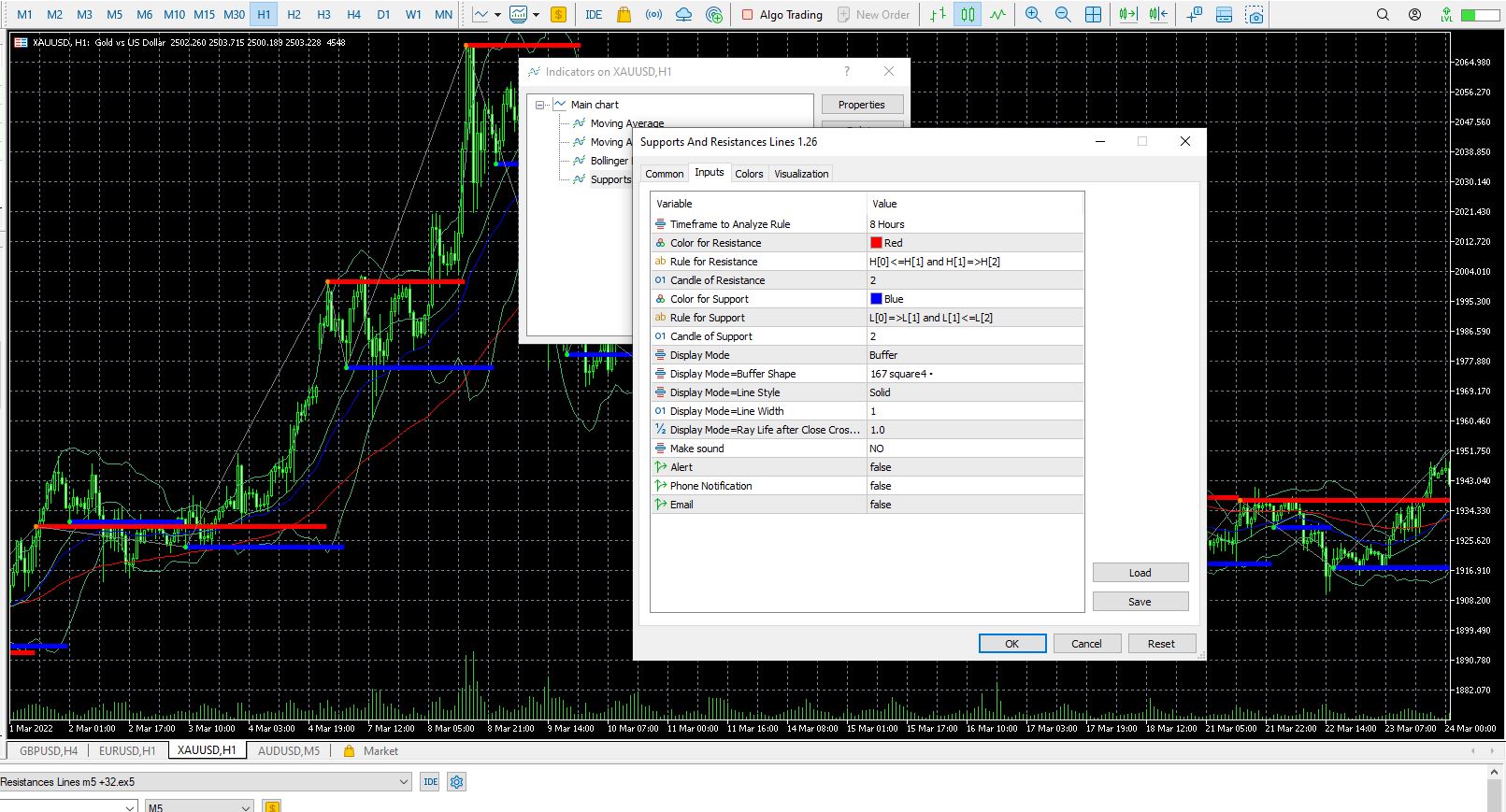Viewport: 1506px width, 812px height.
Task: Open the user account icon
Action: pyautogui.click(x=1414, y=14)
